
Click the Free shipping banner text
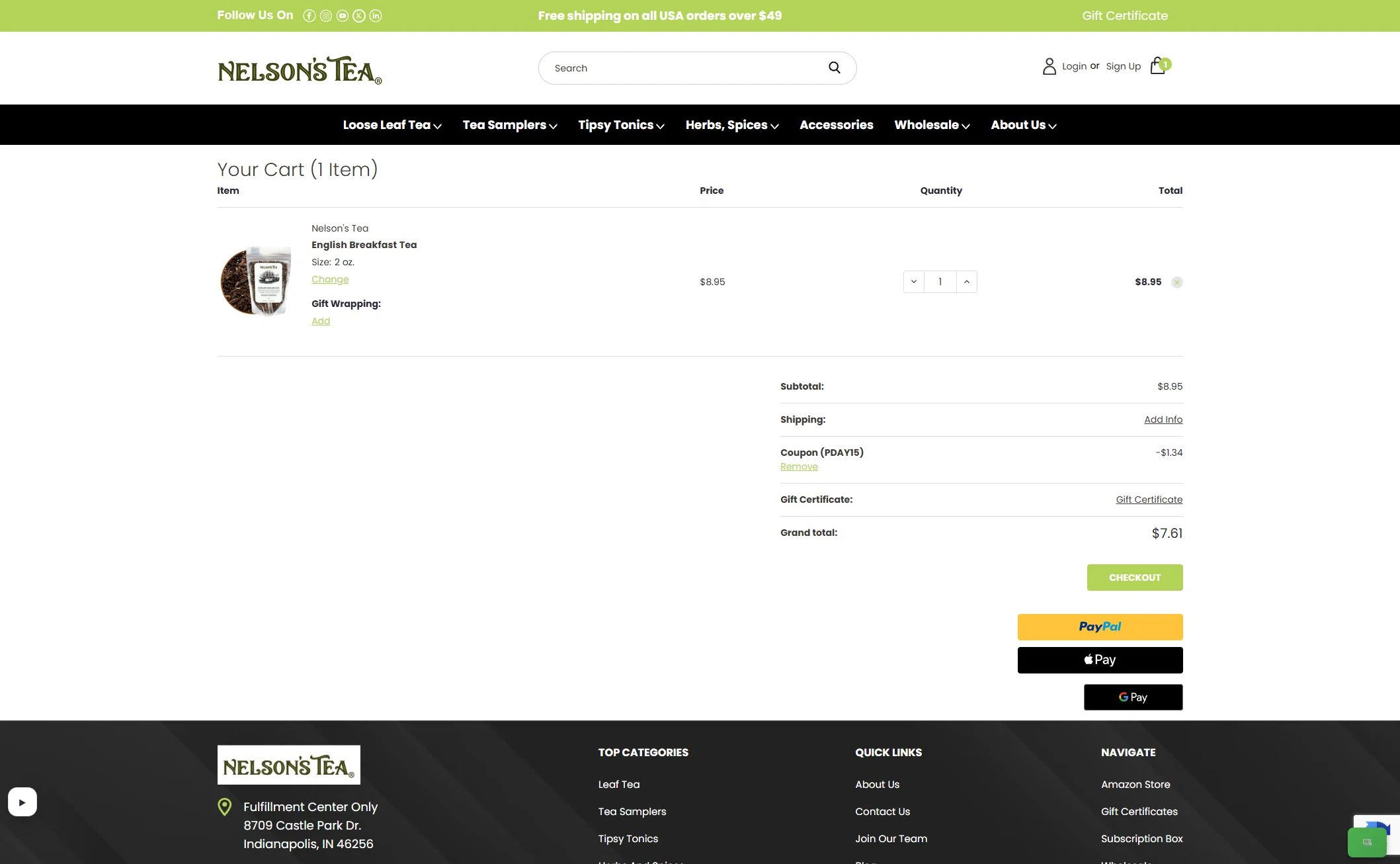[x=660, y=16]
